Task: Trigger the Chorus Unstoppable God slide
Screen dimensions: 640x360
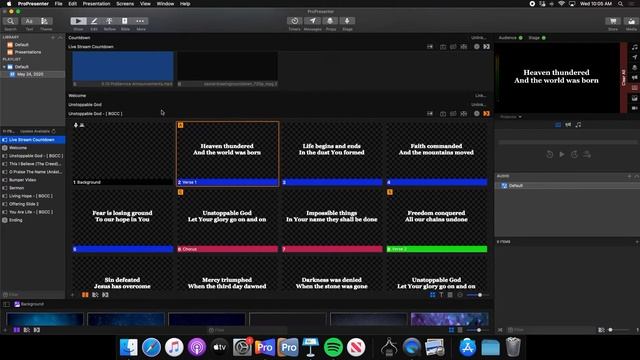Action: [x=228, y=220]
